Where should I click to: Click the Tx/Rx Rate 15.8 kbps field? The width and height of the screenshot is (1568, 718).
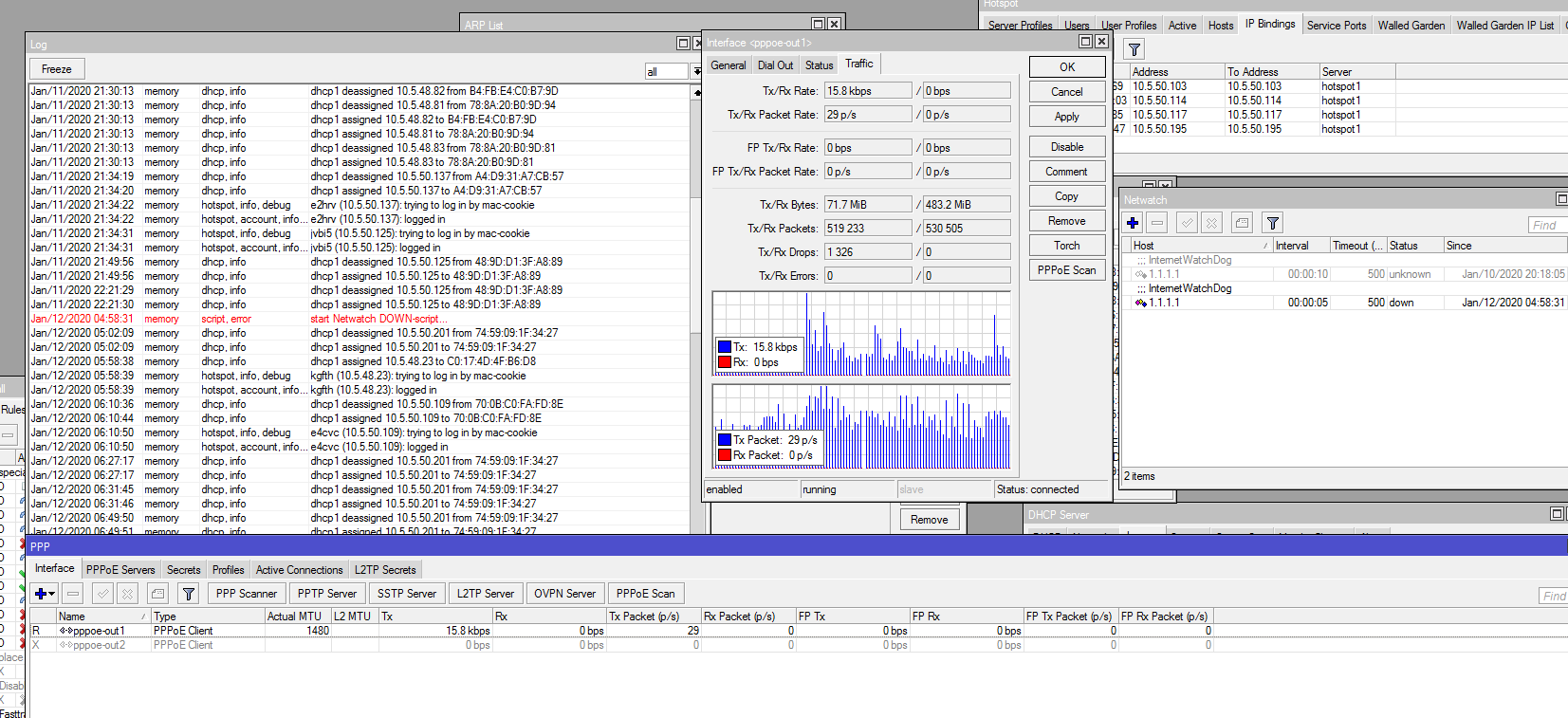click(x=868, y=91)
